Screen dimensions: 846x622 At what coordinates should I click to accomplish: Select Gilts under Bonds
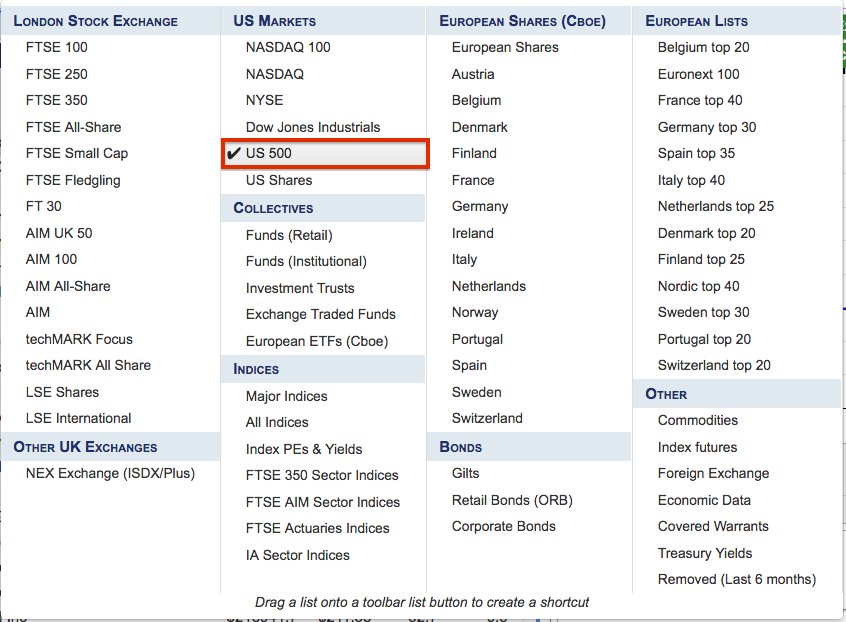(x=466, y=473)
